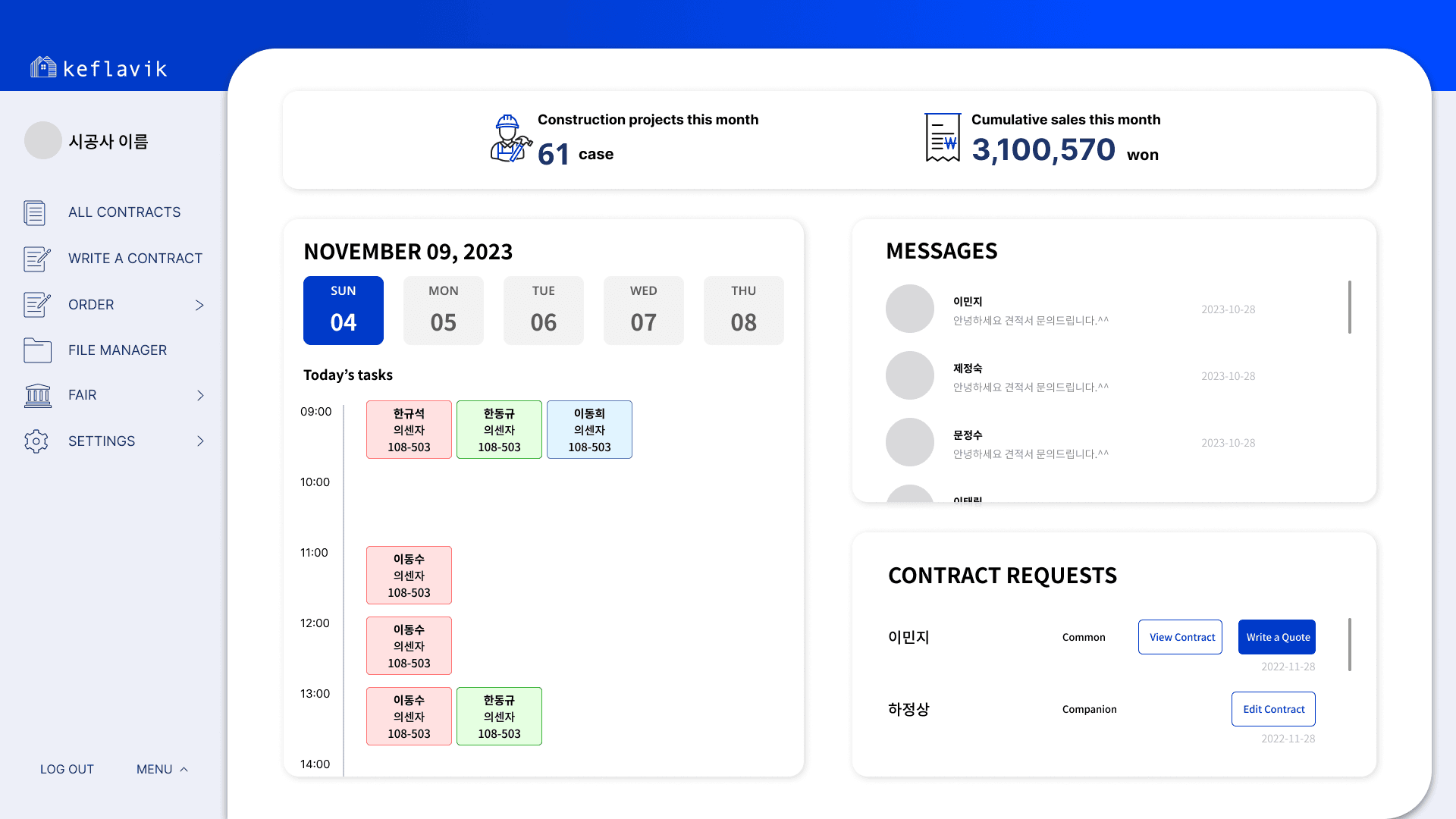Click the Order notepad icon

[36, 305]
